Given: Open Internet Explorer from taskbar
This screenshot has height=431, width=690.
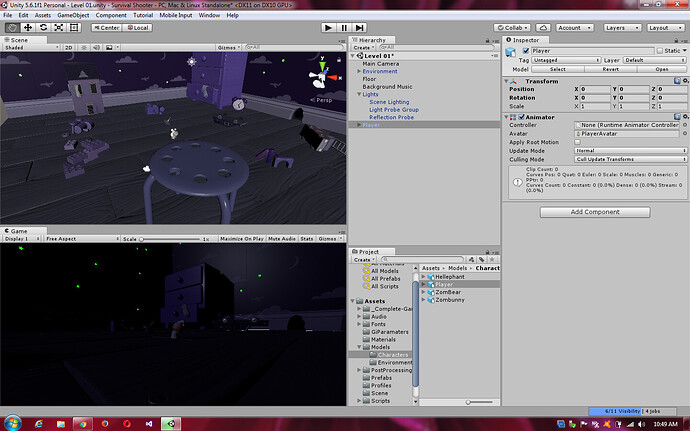Looking at the screenshot, I should click(x=39, y=424).
